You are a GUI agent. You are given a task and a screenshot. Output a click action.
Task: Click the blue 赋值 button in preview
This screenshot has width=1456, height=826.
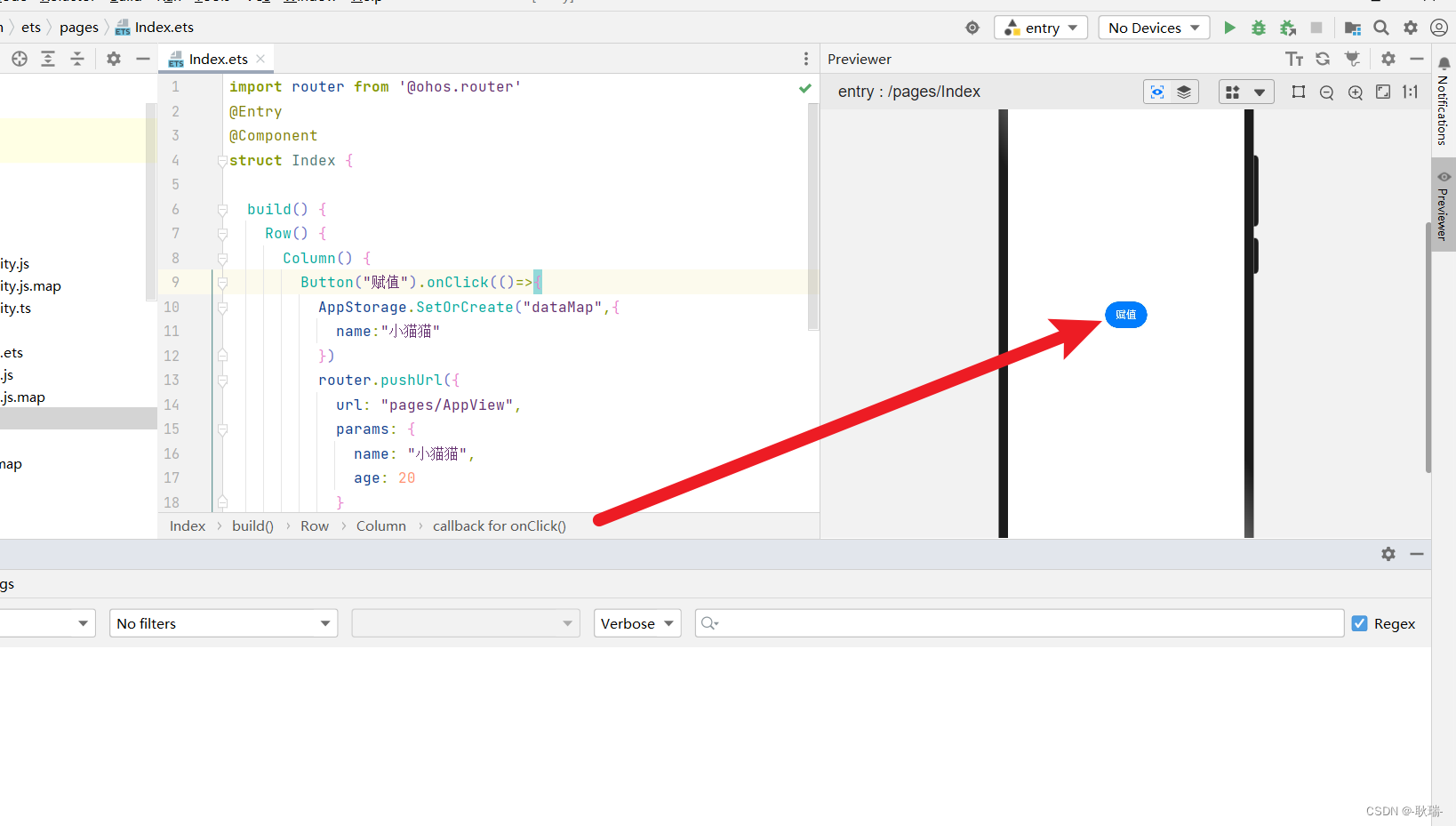coord(1126,315)
